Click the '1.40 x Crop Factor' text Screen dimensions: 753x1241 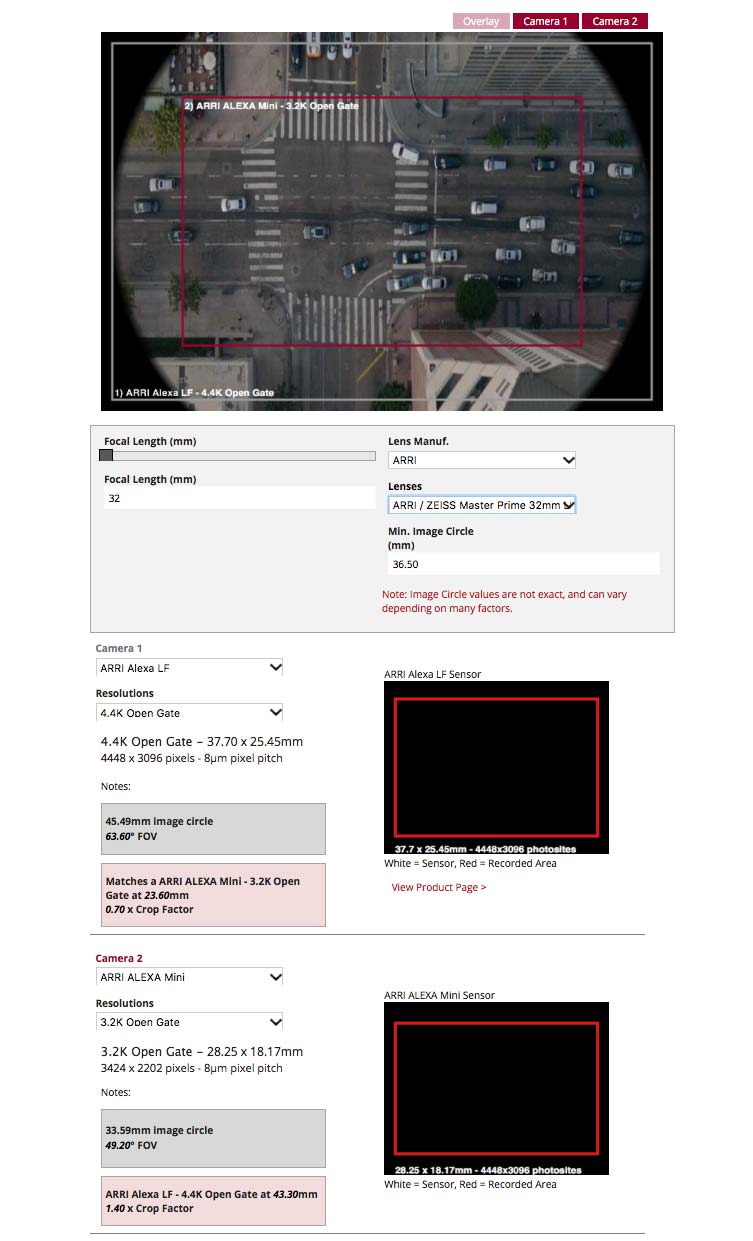(149, 1208)
